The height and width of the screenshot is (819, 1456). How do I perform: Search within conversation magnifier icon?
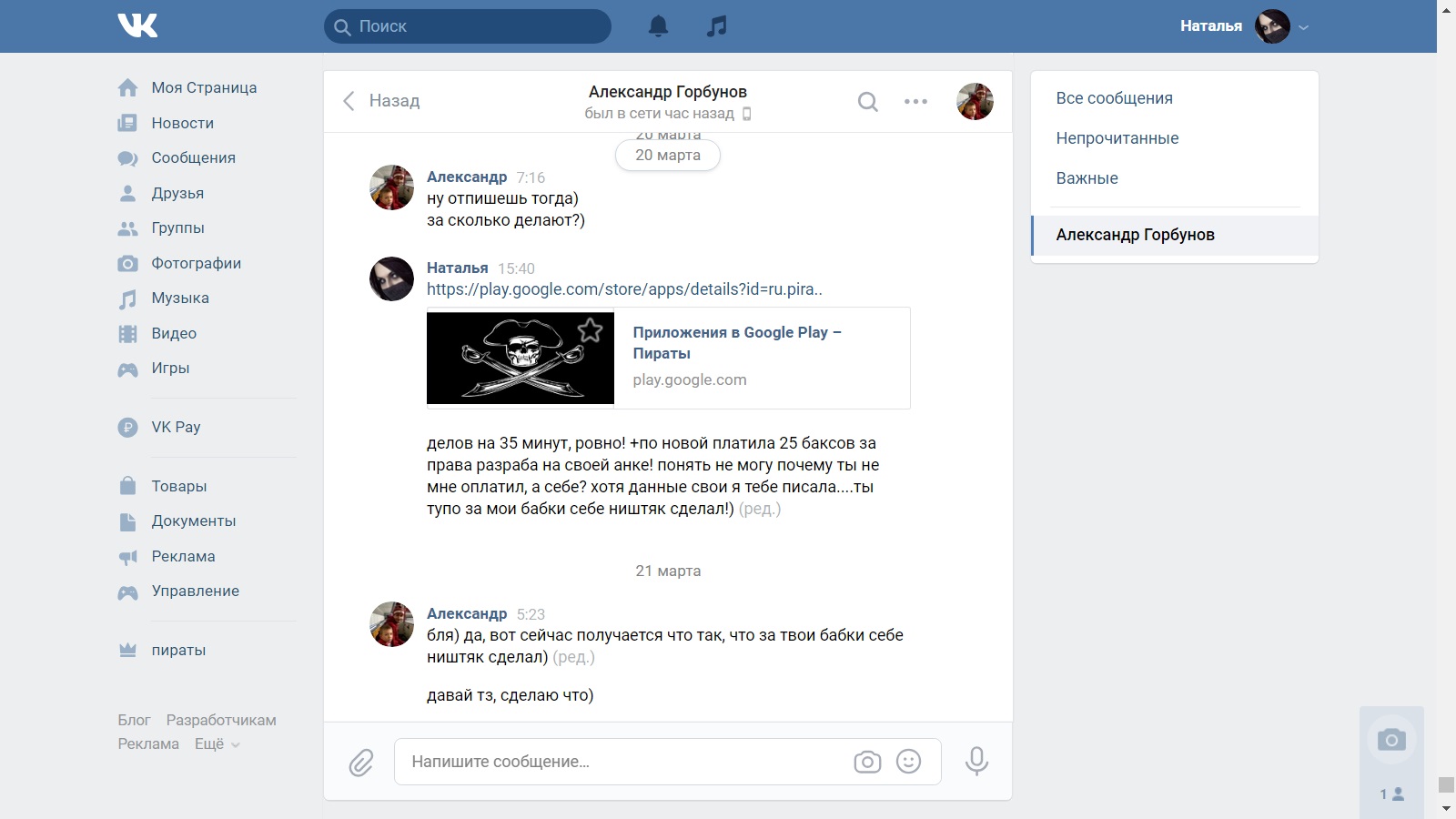point(868,102)
